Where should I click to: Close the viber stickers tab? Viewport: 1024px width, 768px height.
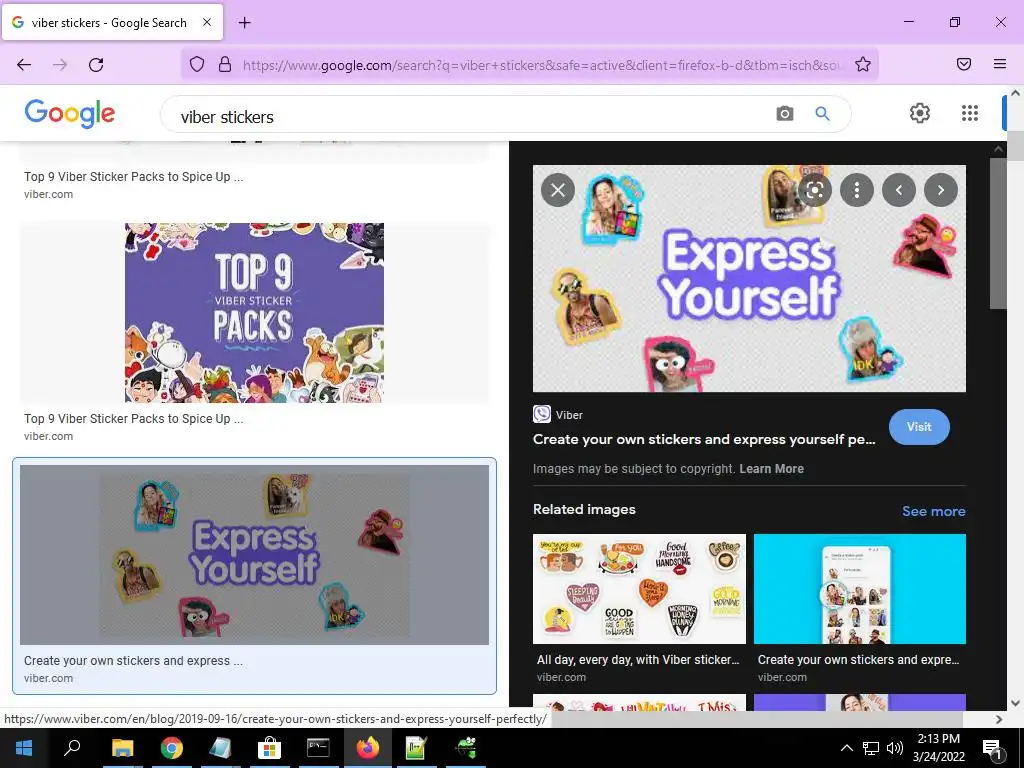coord(206,22)
